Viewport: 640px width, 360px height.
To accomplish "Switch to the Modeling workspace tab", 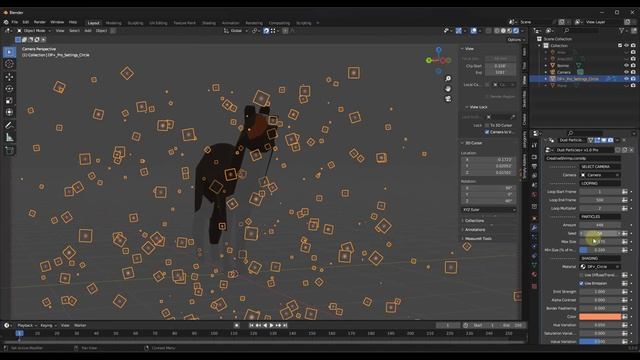I will click(x=113, y=23).
